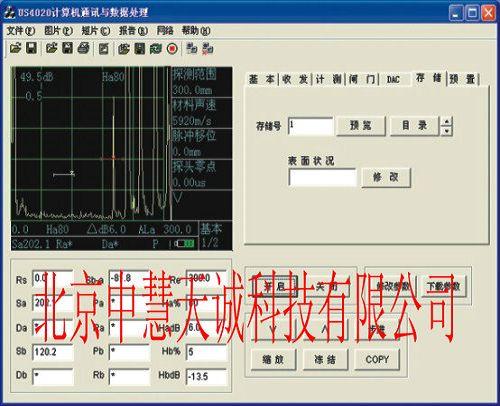Click the network disconnect icon with red X
Screen dimensions: 500x406
pos(208,49)
